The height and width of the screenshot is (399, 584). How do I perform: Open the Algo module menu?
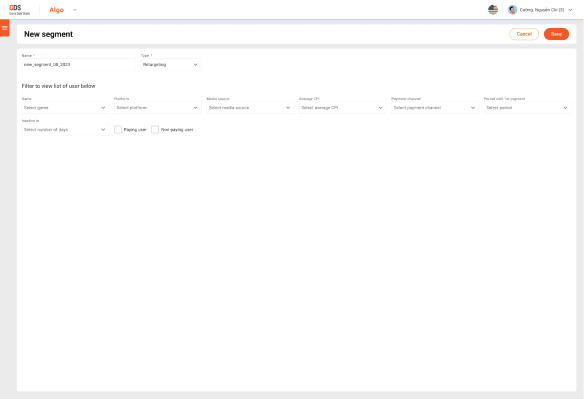coord(57,10)
